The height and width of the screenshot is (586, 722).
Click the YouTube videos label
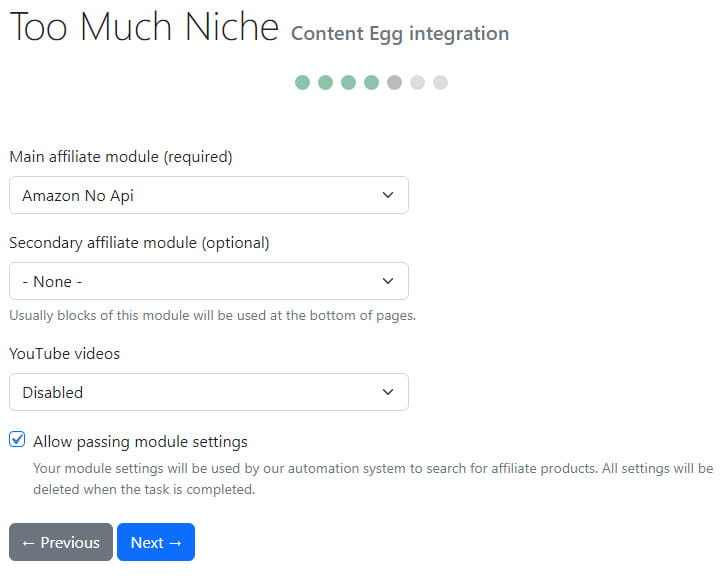coord(64,354)
